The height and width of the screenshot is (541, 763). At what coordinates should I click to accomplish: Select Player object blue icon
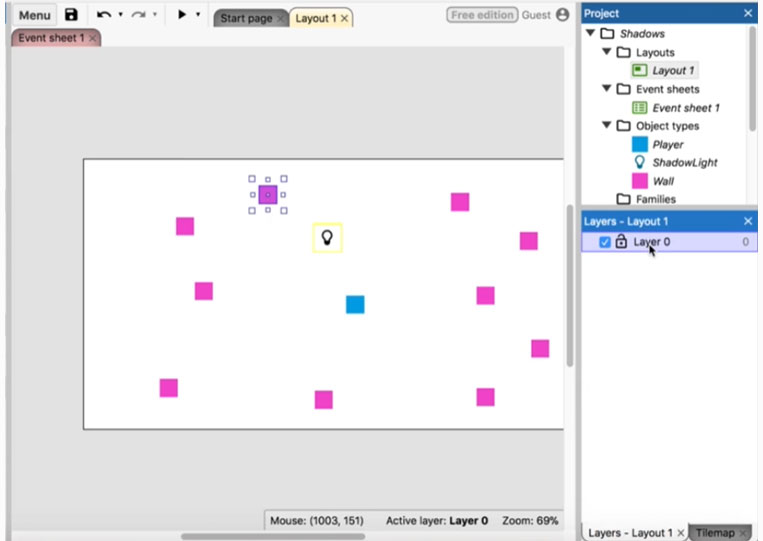(639, 144)
